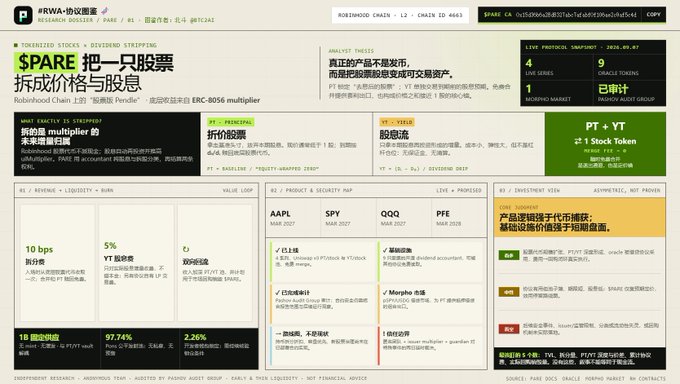Select the PFE MAR 2028 tab
The width and height of the screenshot is (680, 384).
(x=459, y=217)
